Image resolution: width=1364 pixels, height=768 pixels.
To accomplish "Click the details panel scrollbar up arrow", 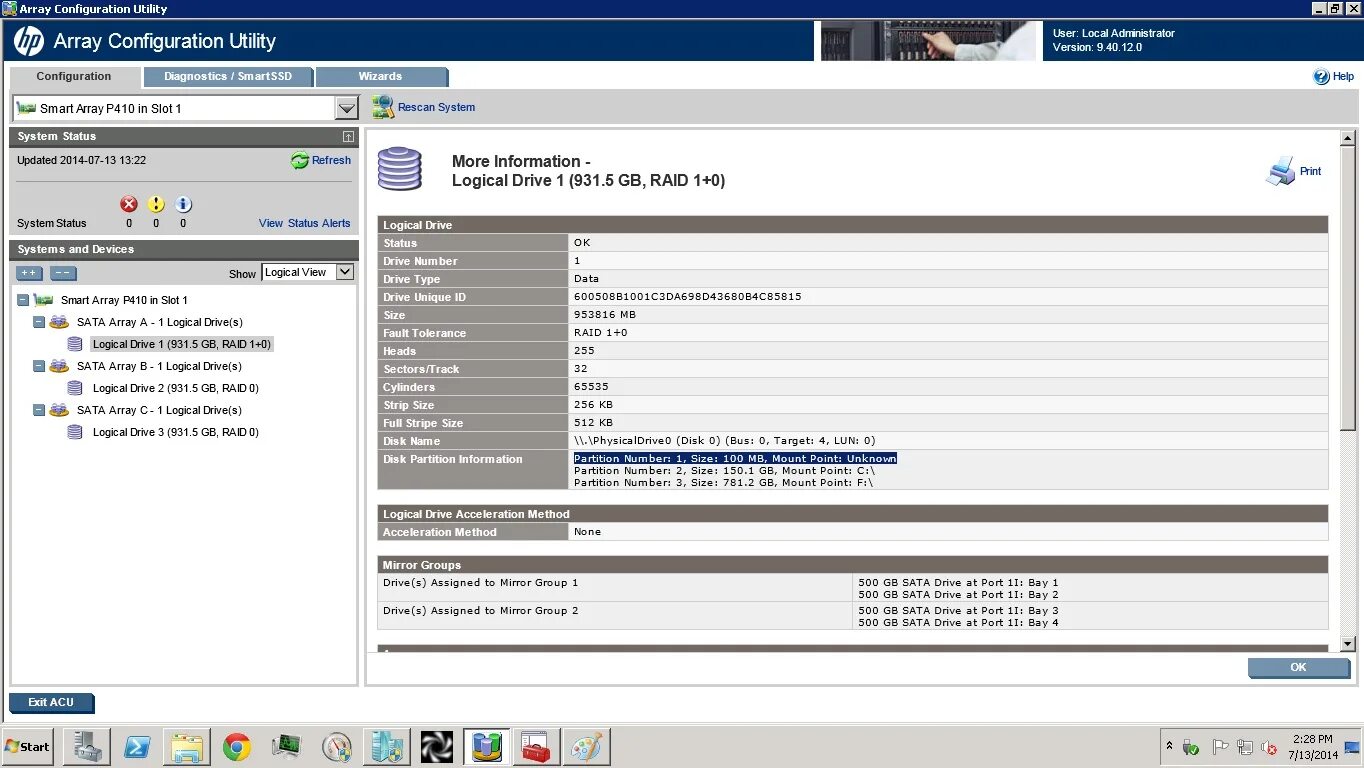I will pyautogui.click(x=1347, y=138).
